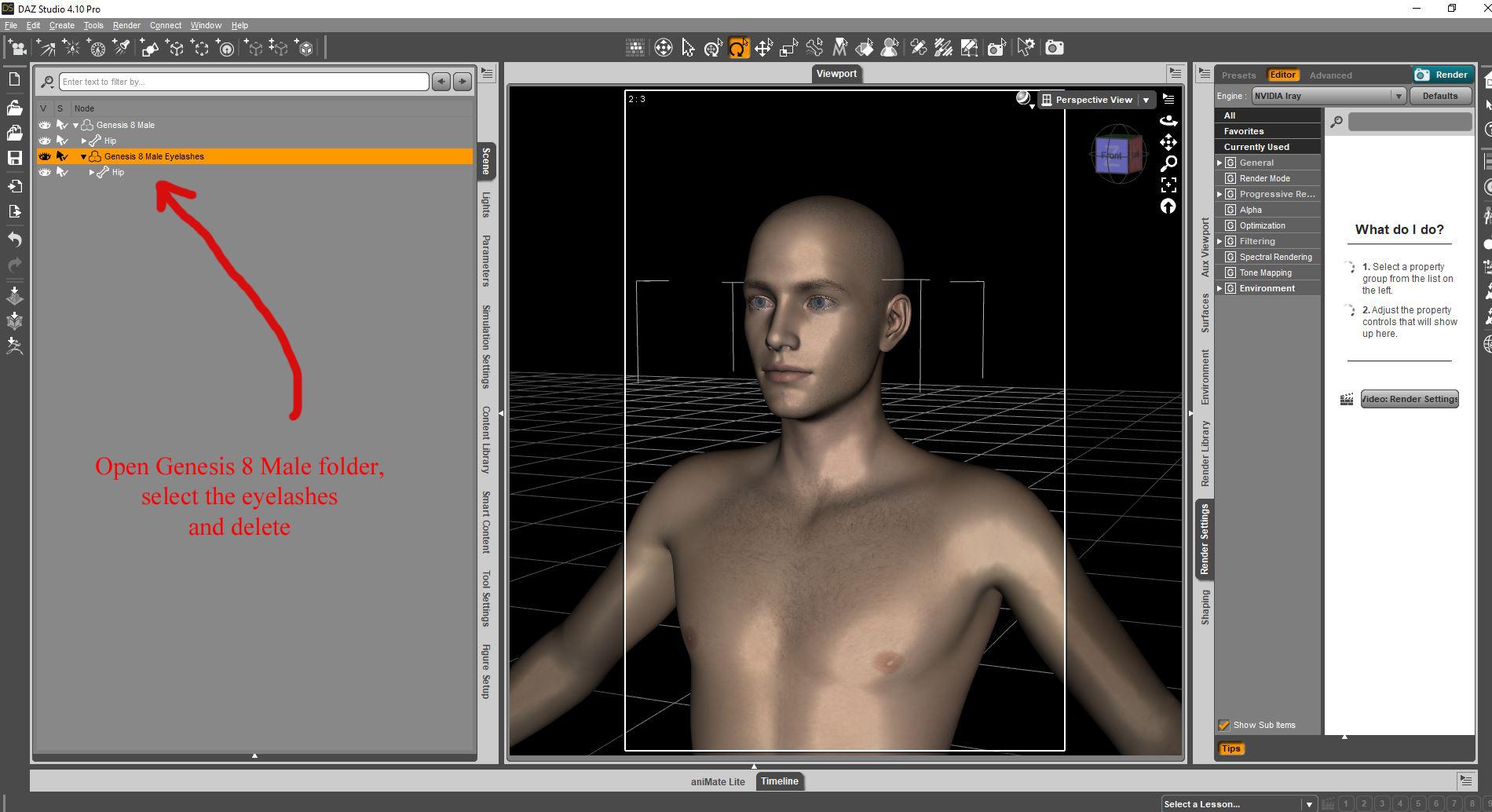Open the File menu
The width and height of the screenshot is (1492, 812).
tap(11, 25)
